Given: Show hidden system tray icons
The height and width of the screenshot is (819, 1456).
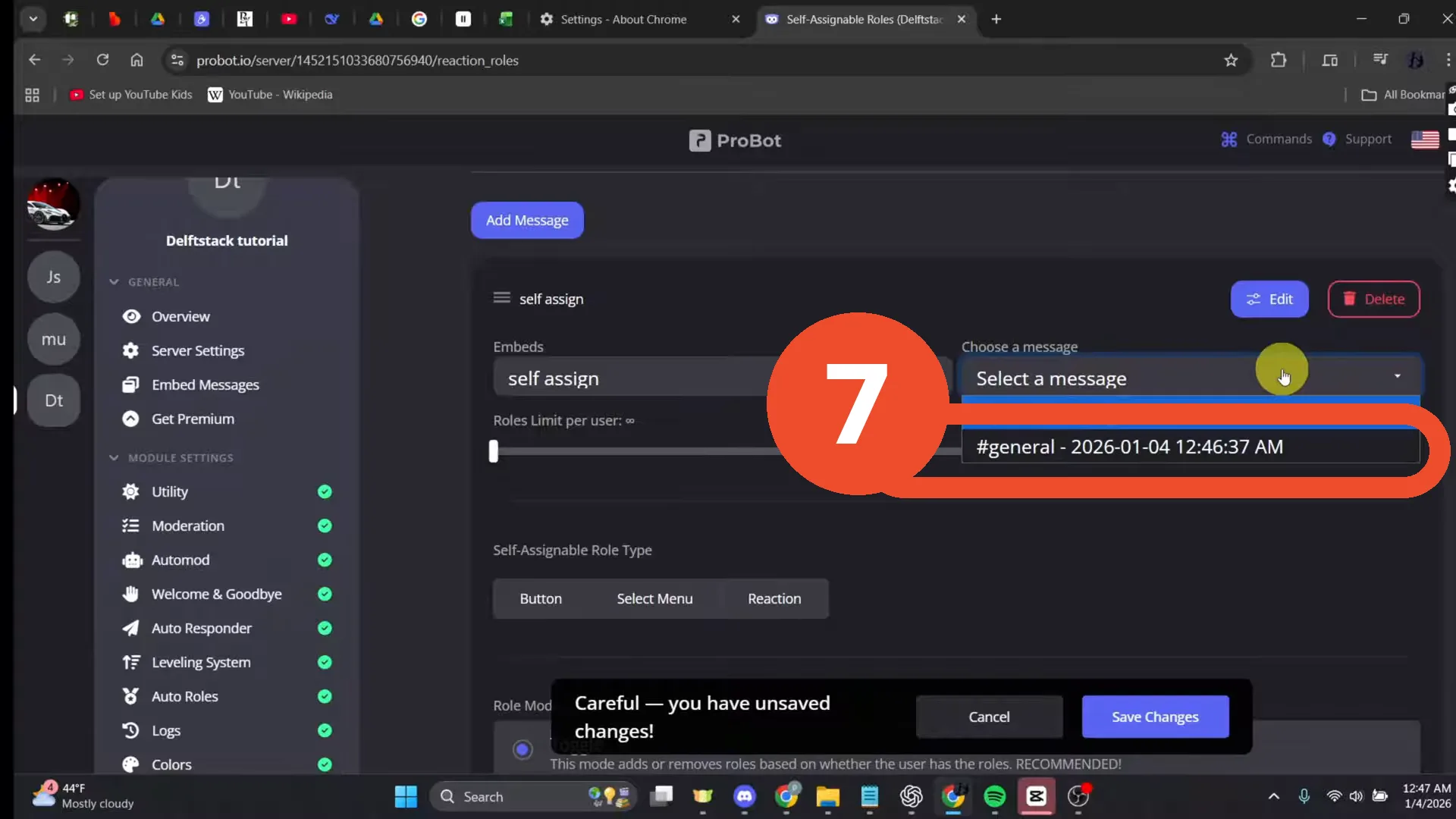Looking at the screenshot, I should [1274, 796].
